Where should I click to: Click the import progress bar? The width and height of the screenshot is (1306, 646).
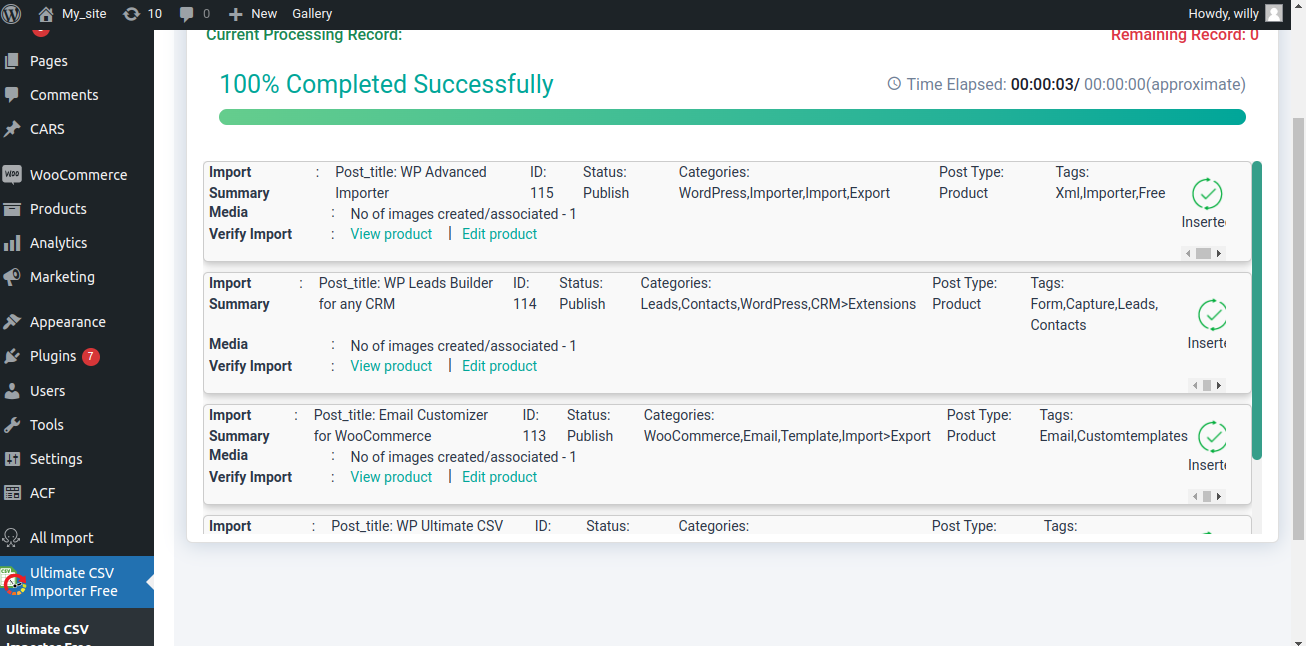pyautogui.click(x=732, y=117)
